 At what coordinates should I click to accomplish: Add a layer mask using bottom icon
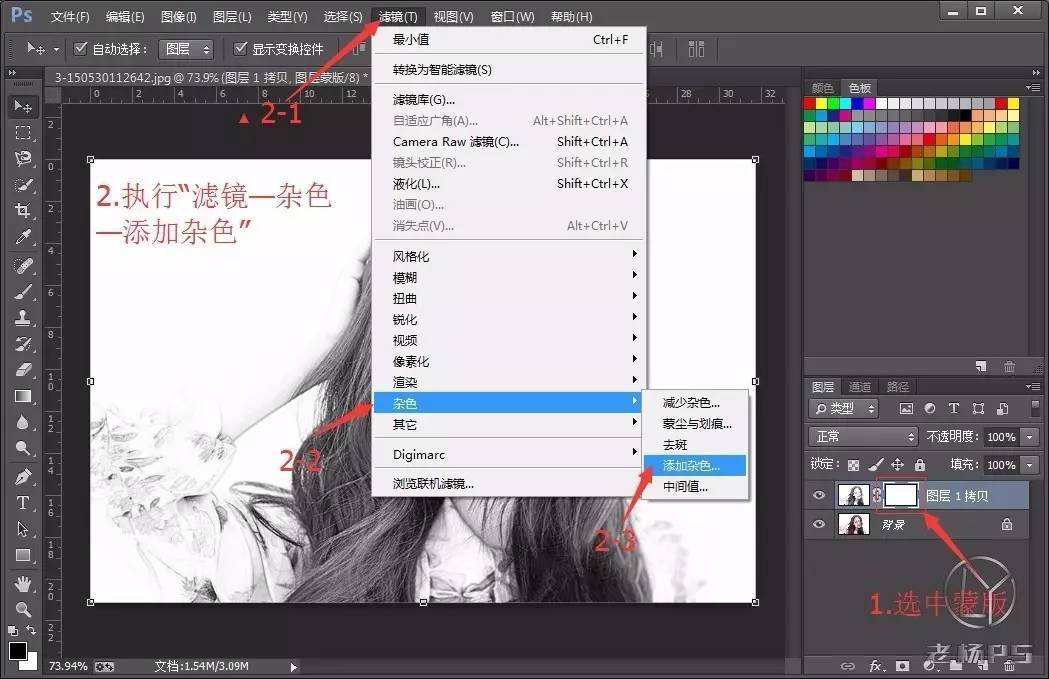tap(902, 666)
